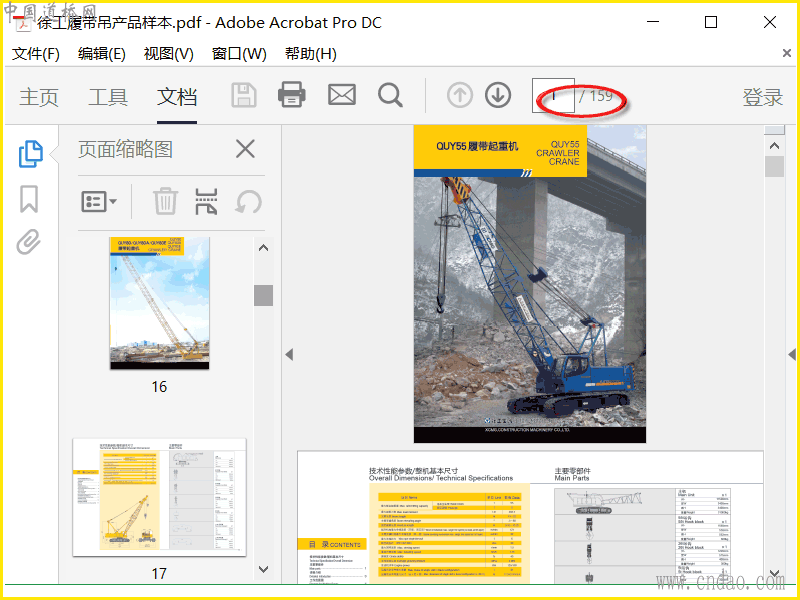The width and height of the screenshot is (800, 600).
Task: Open the 视图(V) menu
Action: pyautogui.click(x=168, y=54)
